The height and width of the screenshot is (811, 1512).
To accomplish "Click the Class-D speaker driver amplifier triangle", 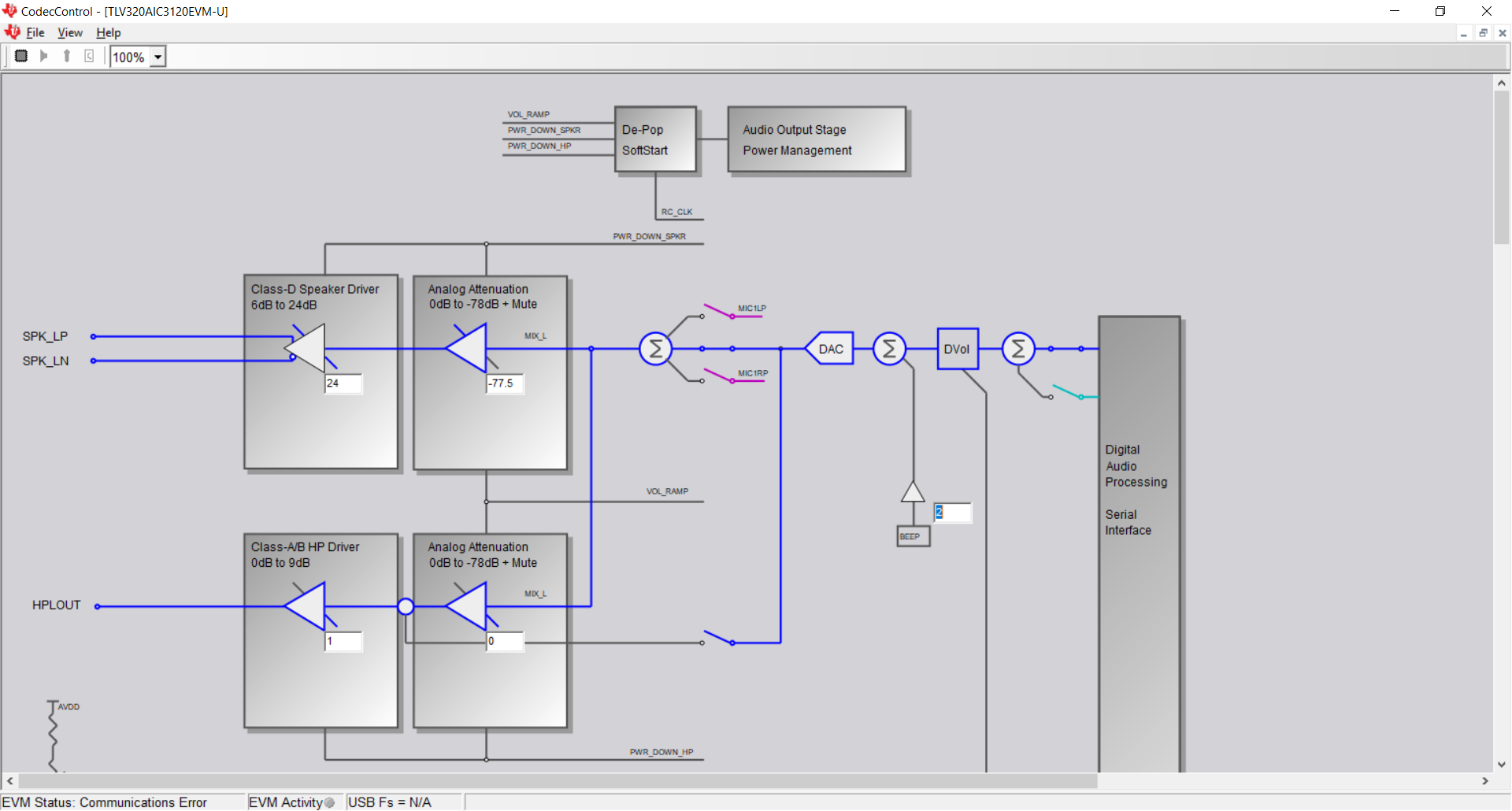I will pos(305,348).
